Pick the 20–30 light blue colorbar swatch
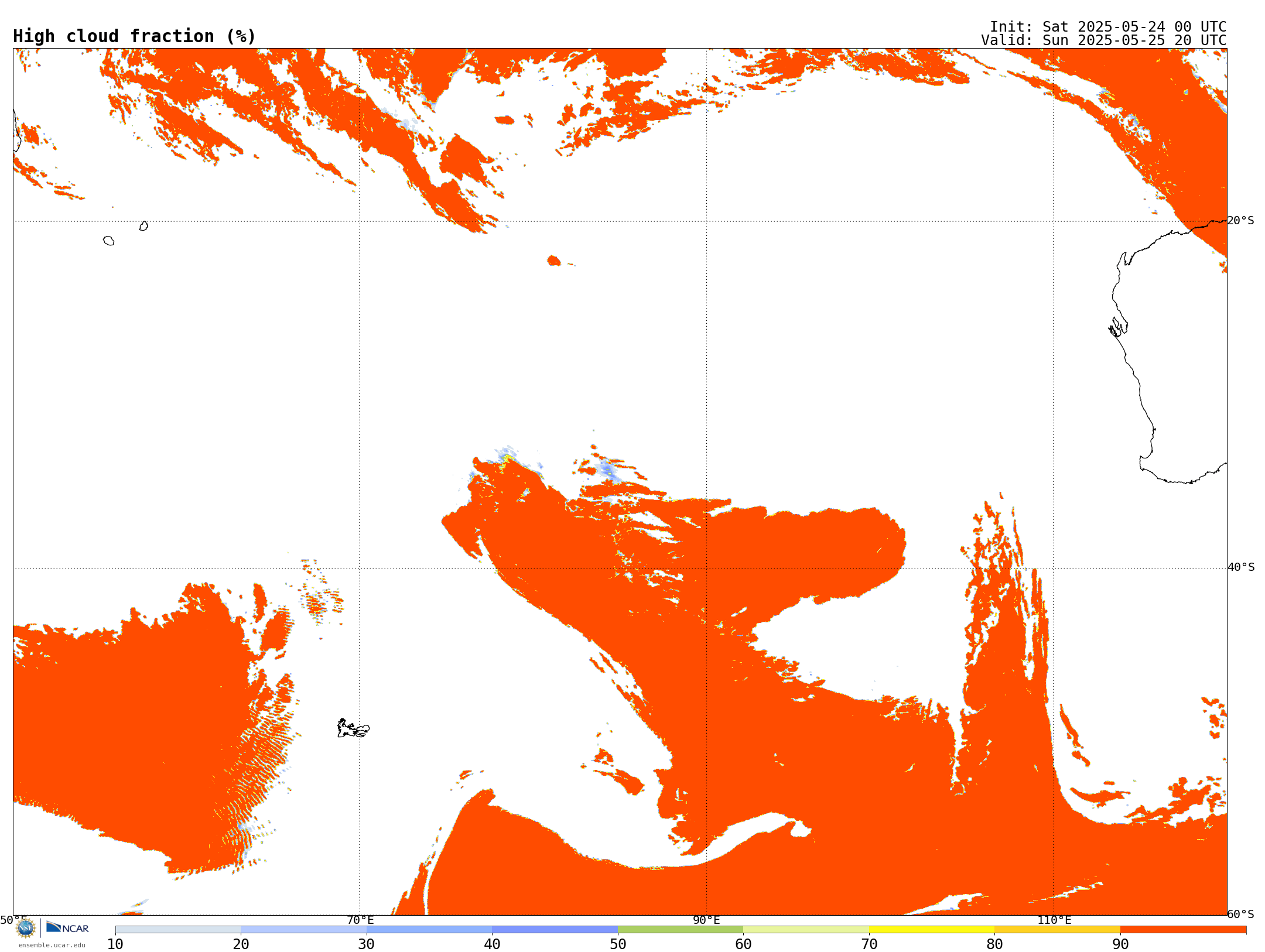 pos(303,929)
